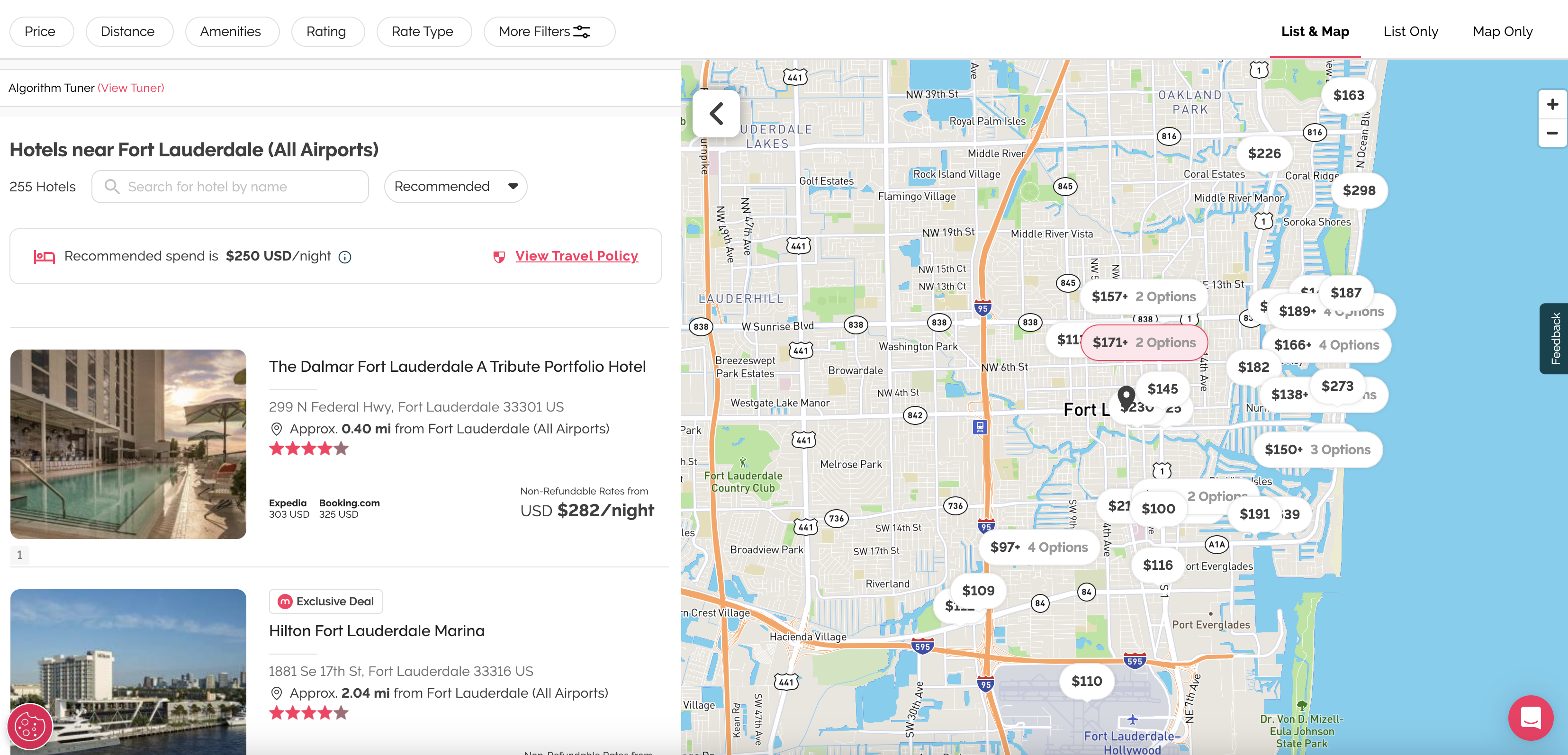Open The Dalmar hotel pool photo
This screenshot has height=755, width=1568.
128,444
